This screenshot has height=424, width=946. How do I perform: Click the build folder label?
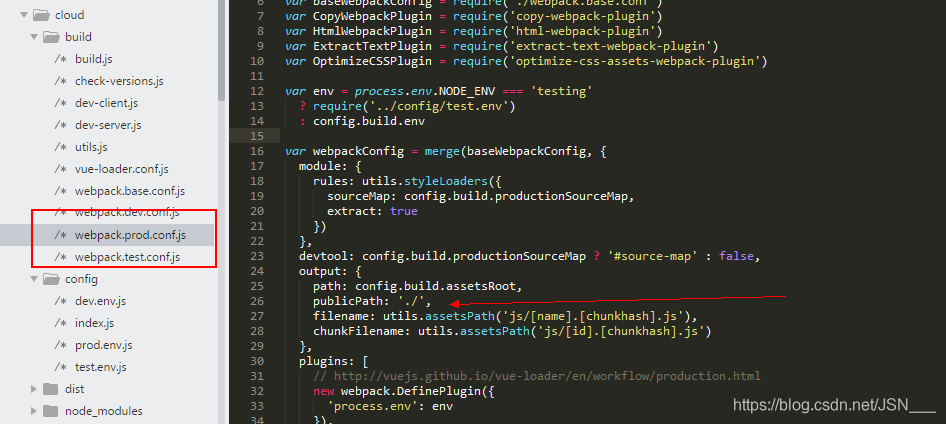[78, 37]
